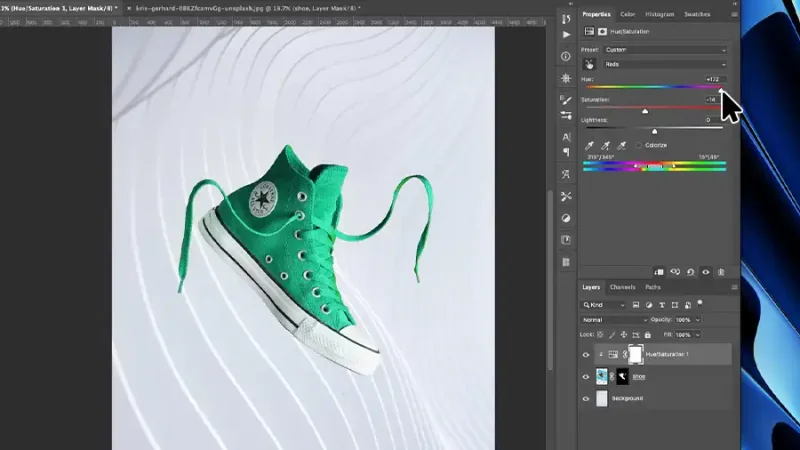Click the color range bar at bottom
Image resolution: width=800 pixels, height=450 pixels.
point(655,166)
